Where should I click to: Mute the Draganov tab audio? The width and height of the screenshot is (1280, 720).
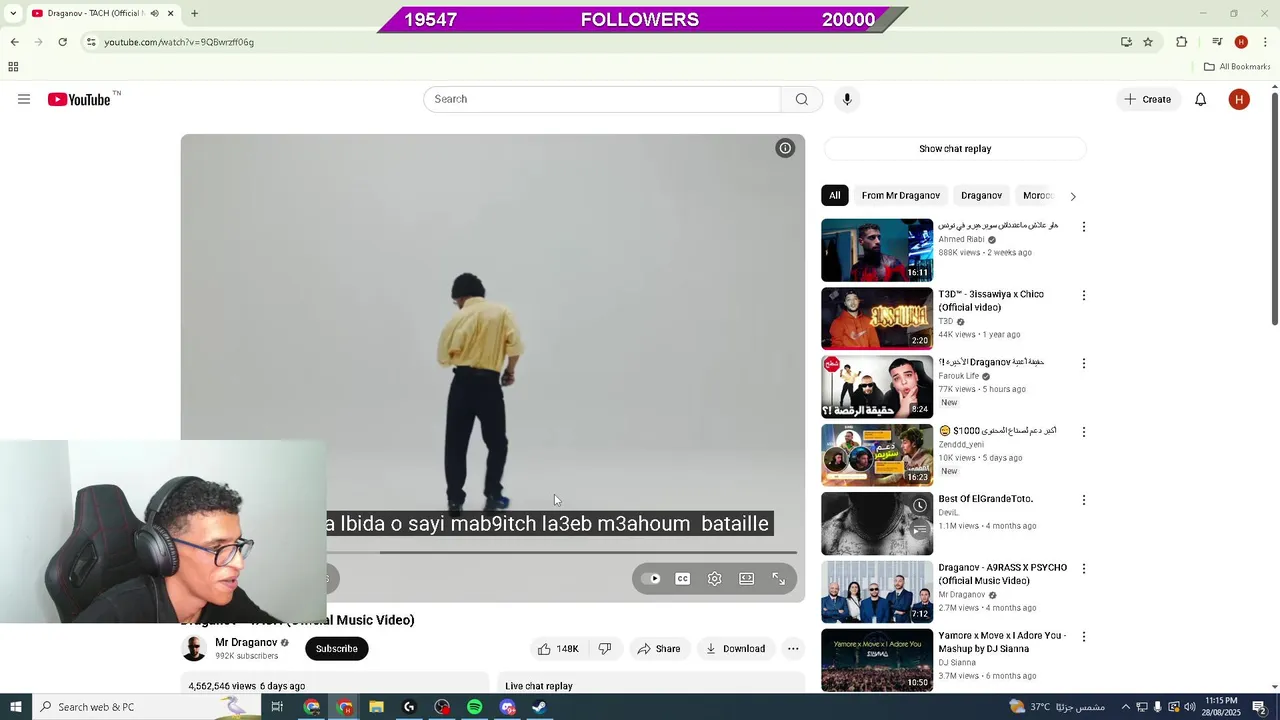[154, 14]
